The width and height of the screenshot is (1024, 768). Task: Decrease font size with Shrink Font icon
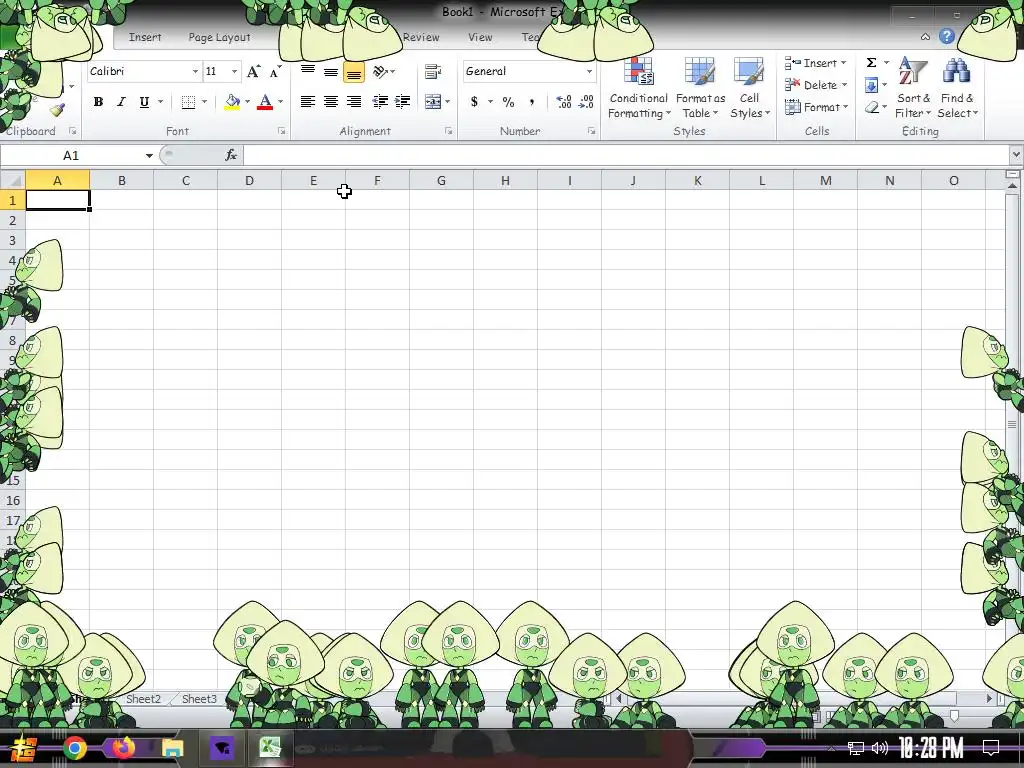click(x=276, y=72)
